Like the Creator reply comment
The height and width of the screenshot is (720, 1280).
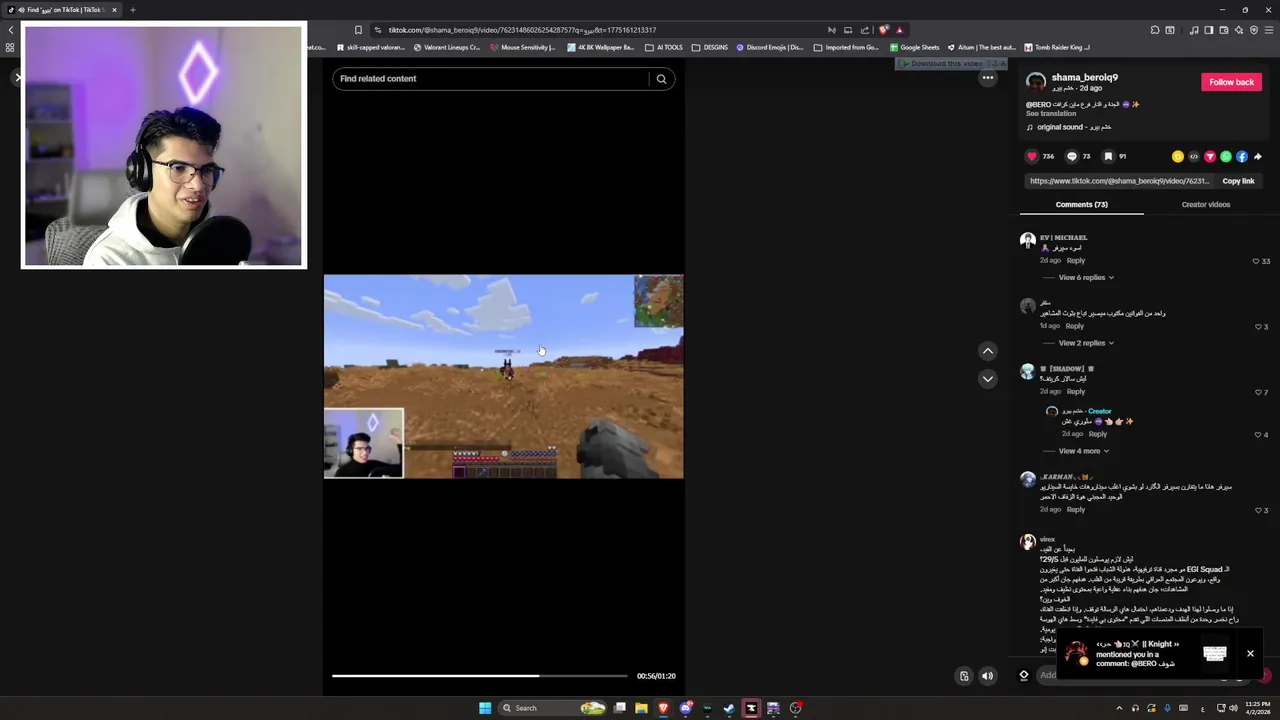(x=1258, y=435)
